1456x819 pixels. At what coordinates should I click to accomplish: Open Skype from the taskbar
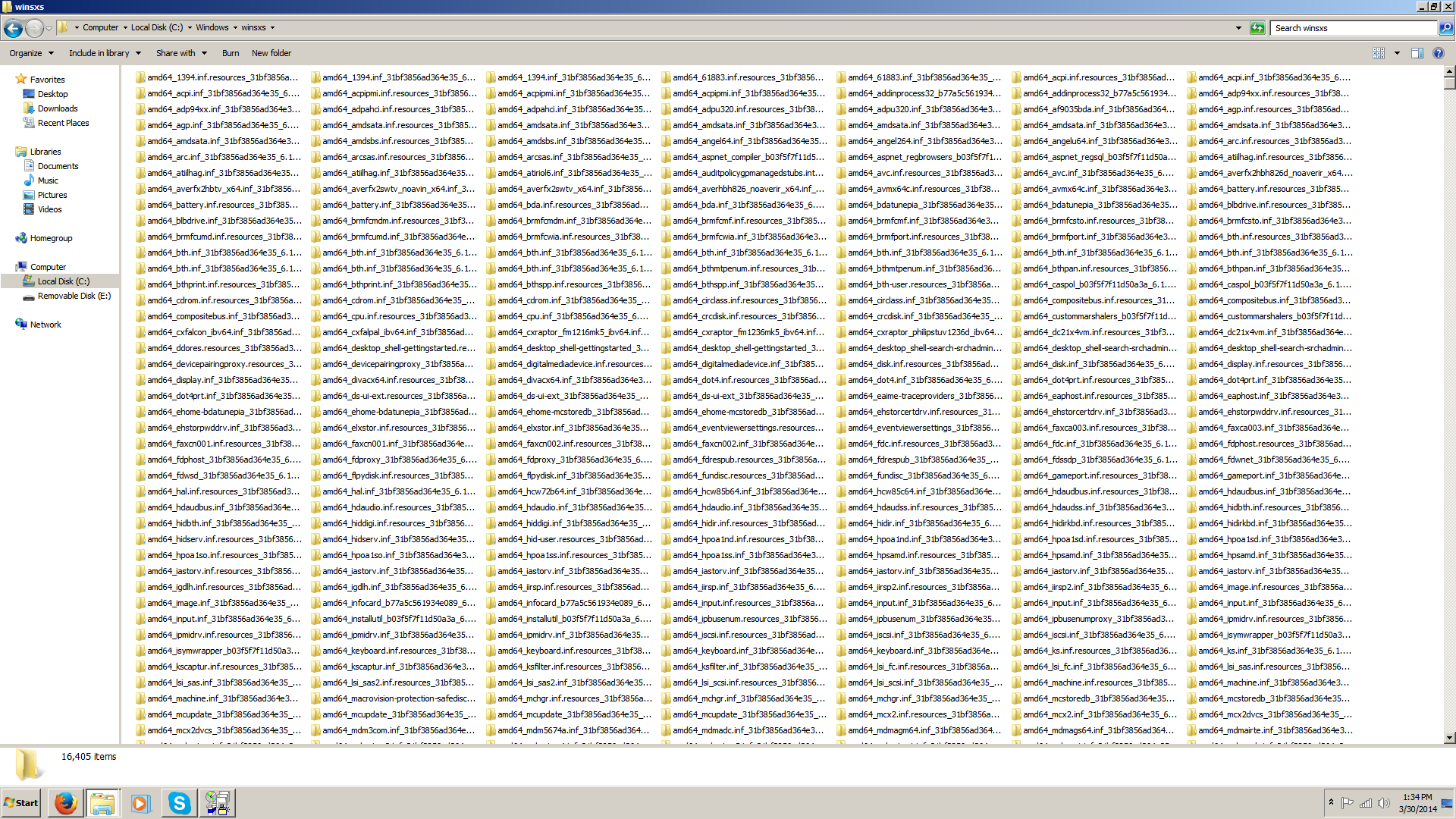click(179, 803)
